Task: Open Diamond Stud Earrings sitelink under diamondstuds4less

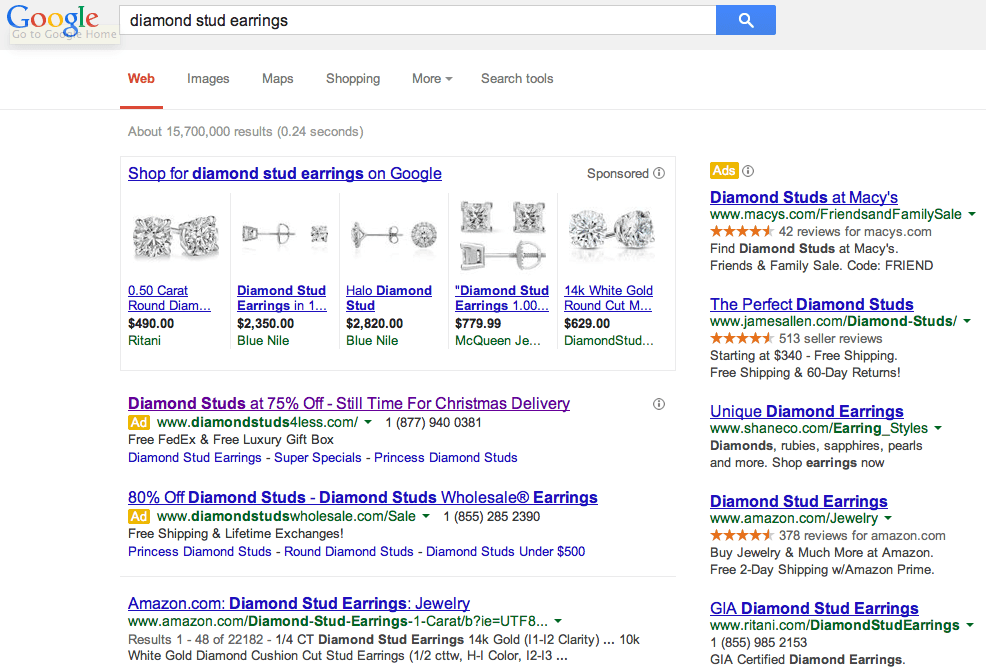Action: [x=195, y=458]
